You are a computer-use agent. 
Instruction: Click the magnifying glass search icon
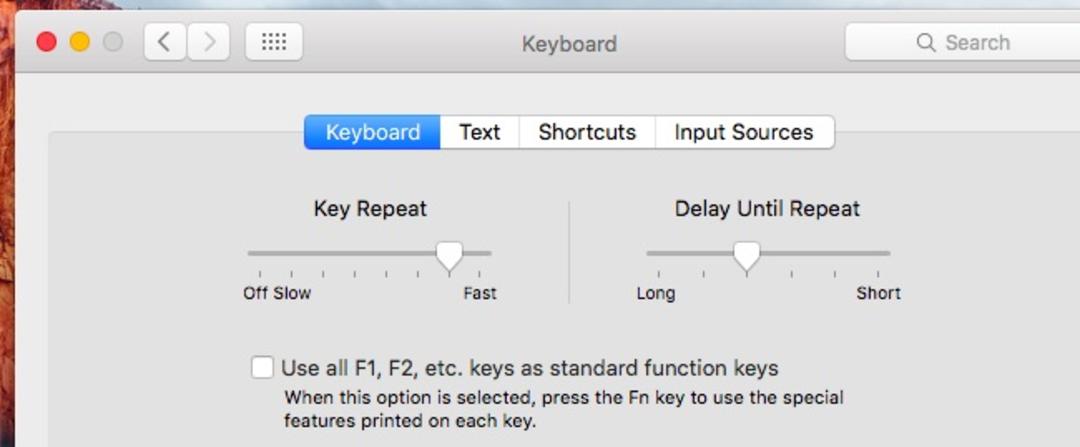point(926,43)
